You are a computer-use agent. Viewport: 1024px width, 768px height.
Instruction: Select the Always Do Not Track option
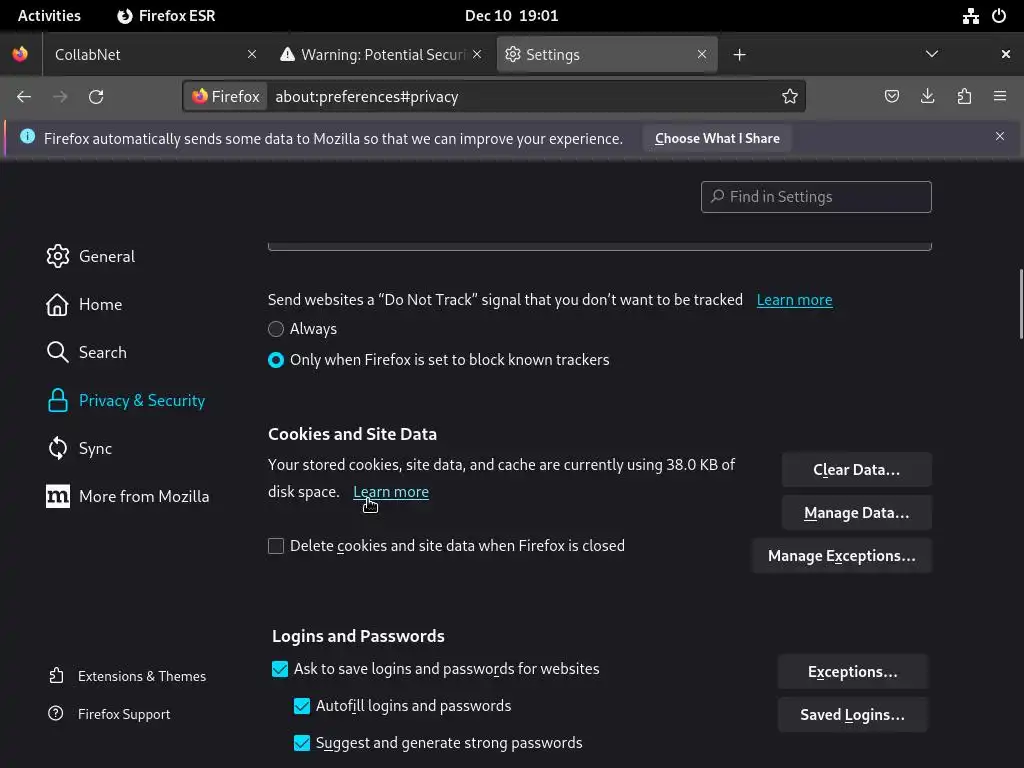276,329
